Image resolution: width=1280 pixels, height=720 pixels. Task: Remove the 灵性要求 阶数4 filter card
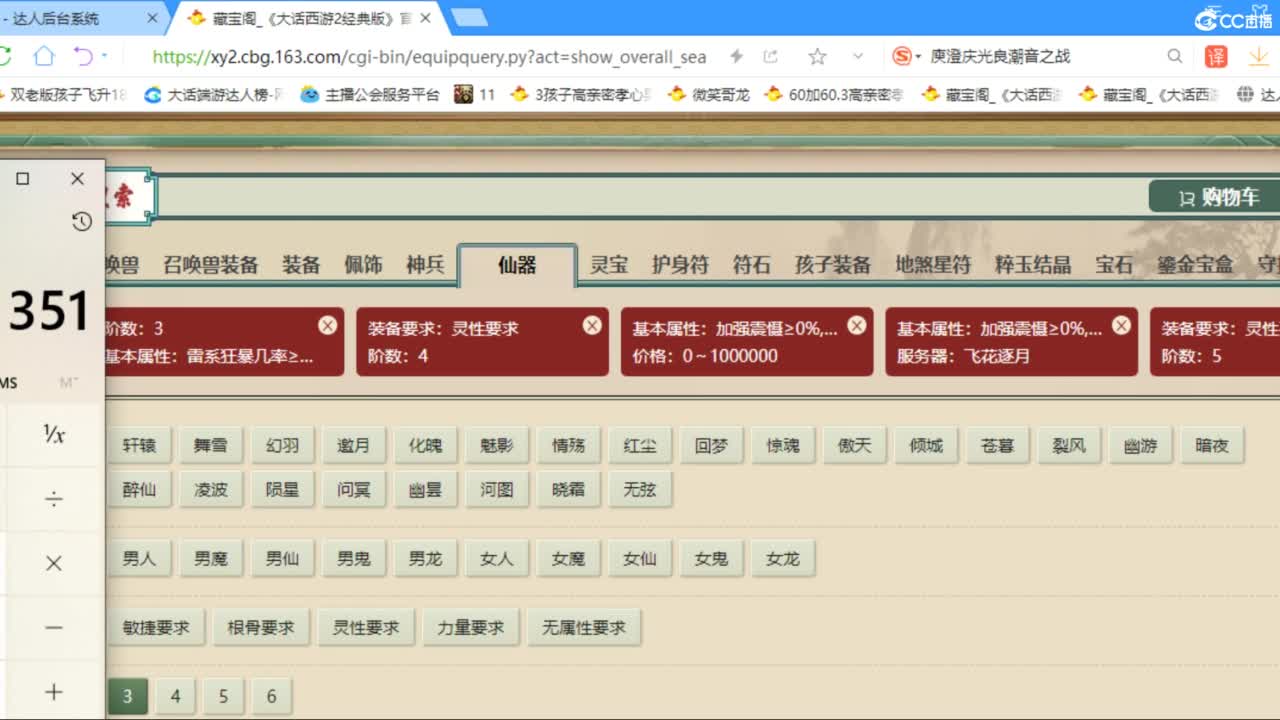(592, 326)
